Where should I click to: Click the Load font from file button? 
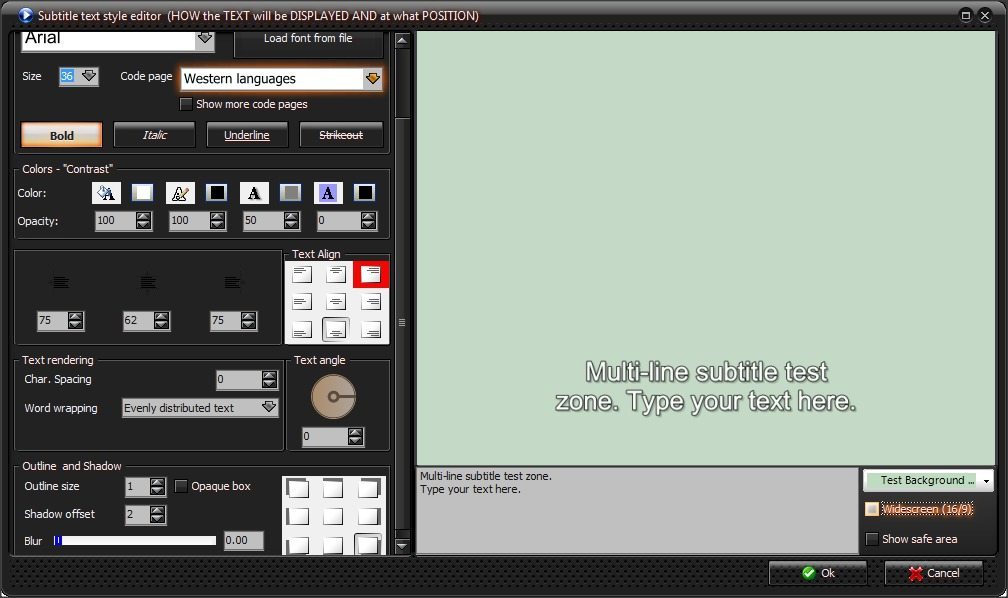pyautogui.click(x=308, y=38)
